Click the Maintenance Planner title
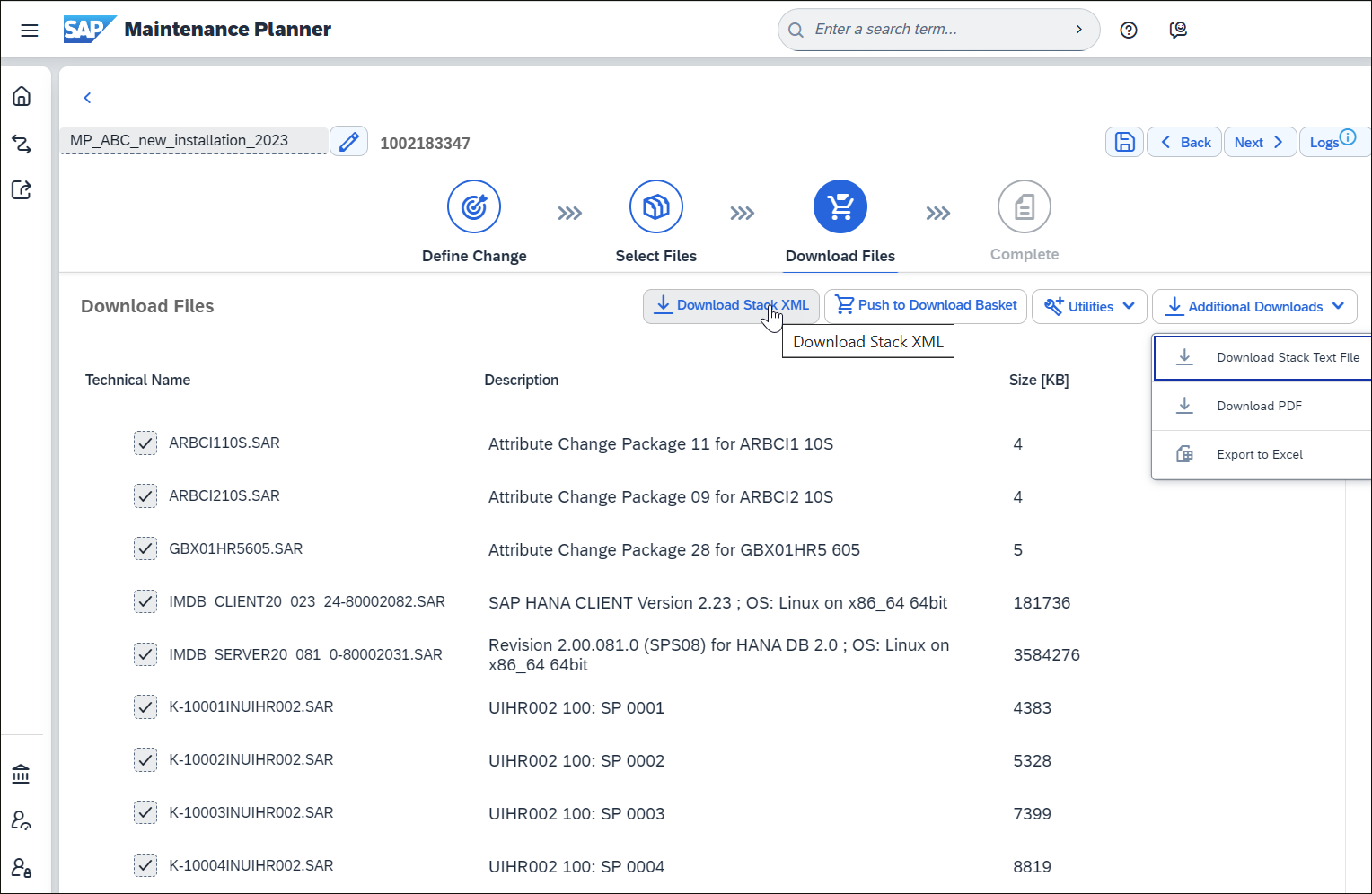Viewport: 1372px width, 894px height. click(227, 30)
